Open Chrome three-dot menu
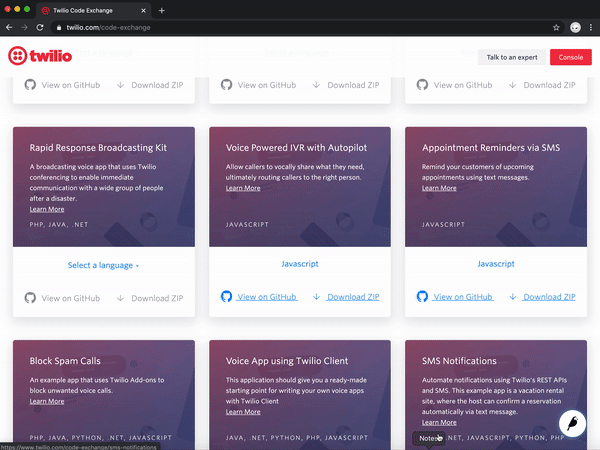 (x=591, y=28)
